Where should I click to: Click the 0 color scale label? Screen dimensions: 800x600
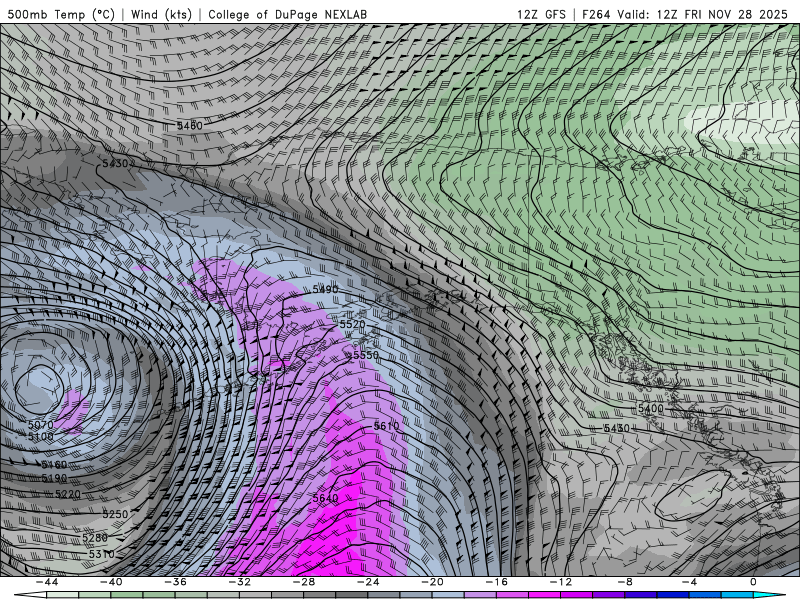753,582
